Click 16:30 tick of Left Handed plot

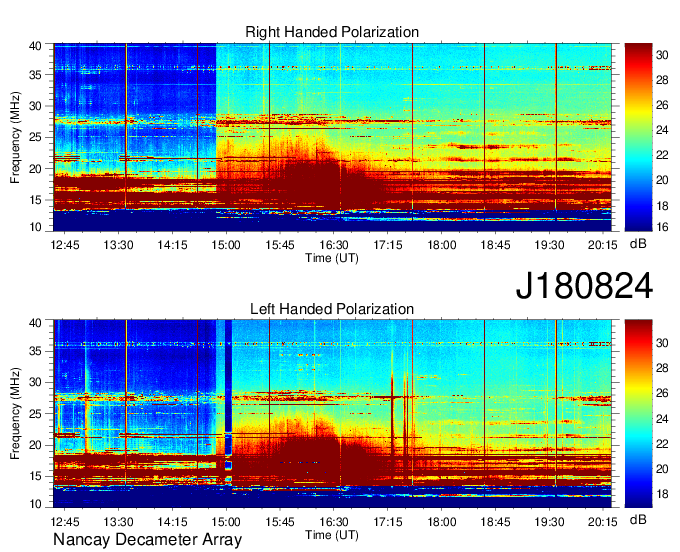click(x=334, y=521)
